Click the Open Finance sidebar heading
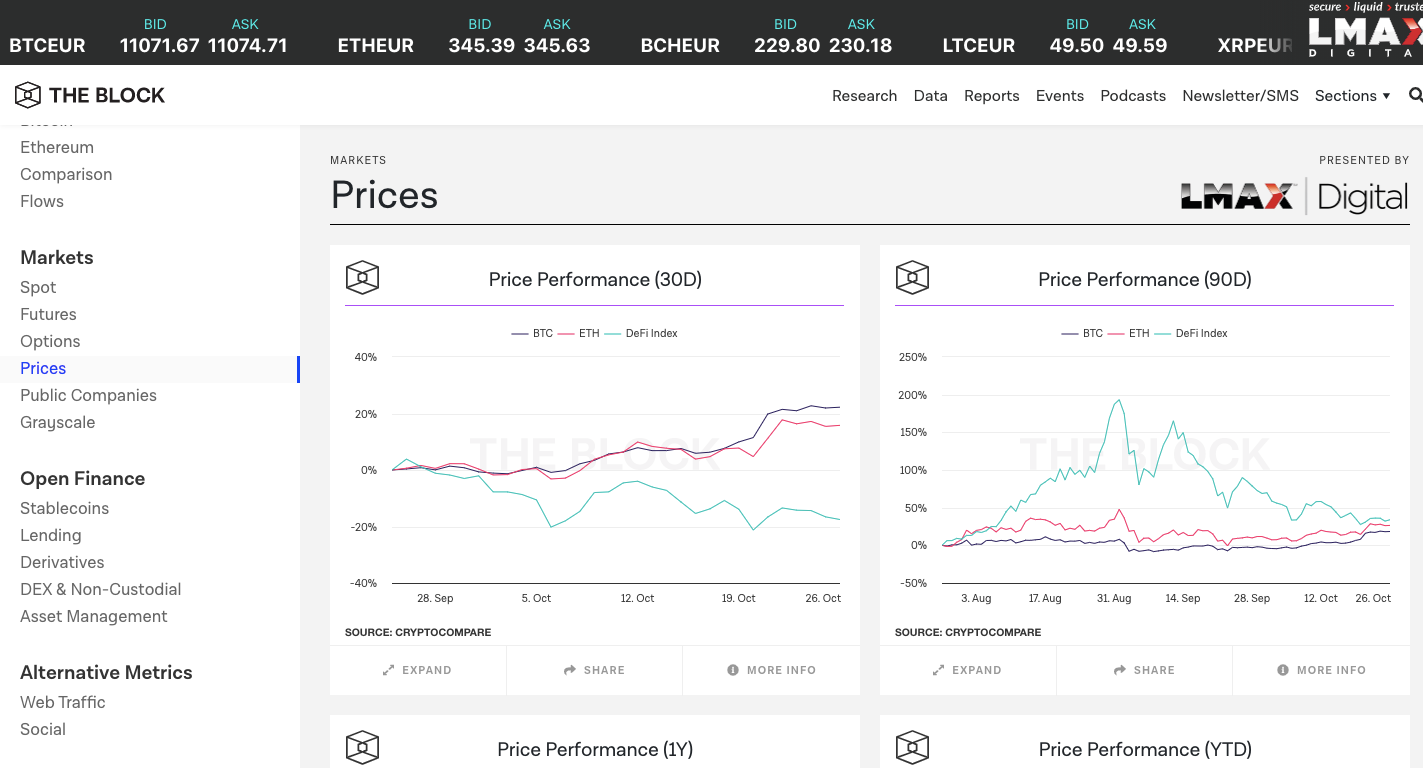 [83, 478]
